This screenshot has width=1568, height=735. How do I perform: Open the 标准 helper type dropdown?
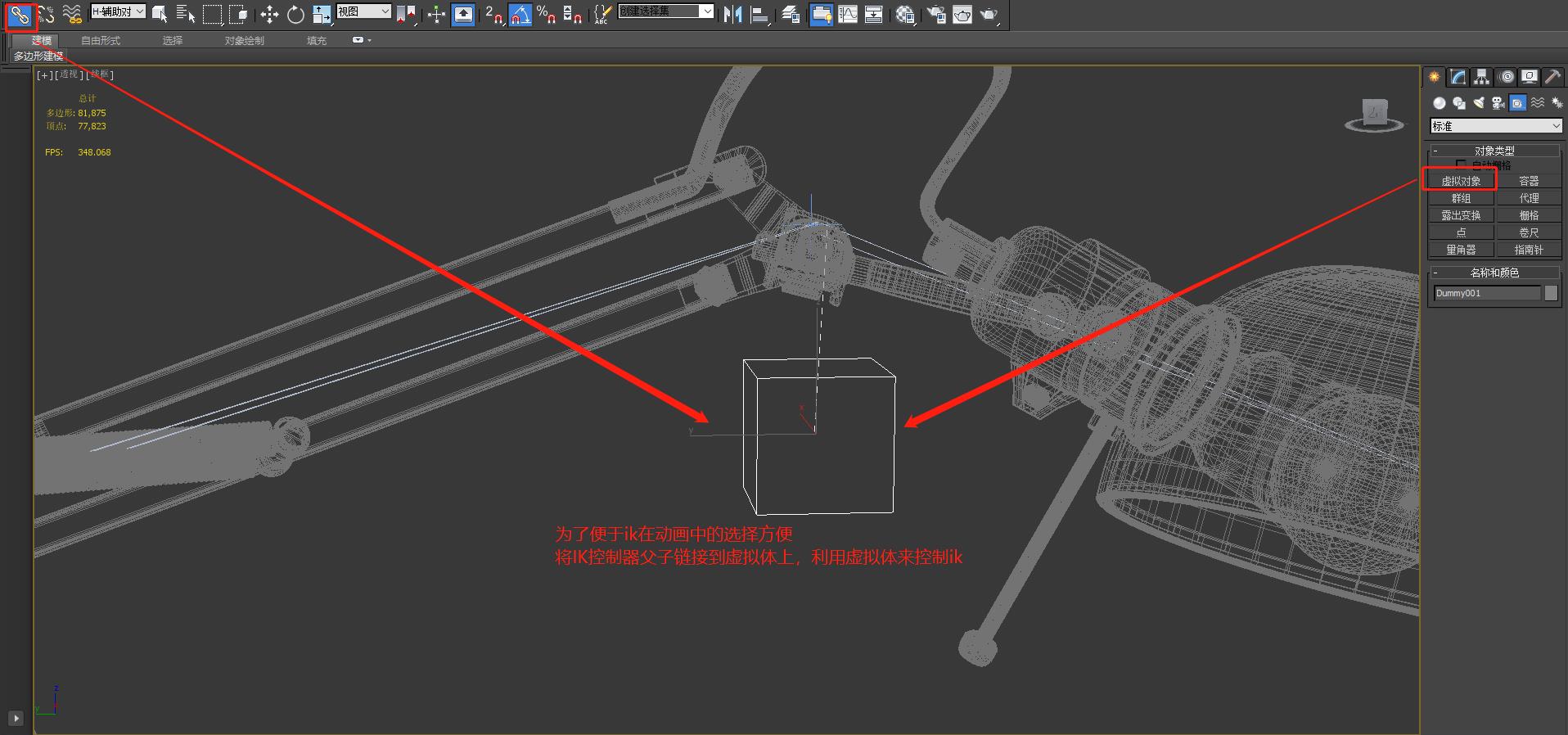[1495, 126]
